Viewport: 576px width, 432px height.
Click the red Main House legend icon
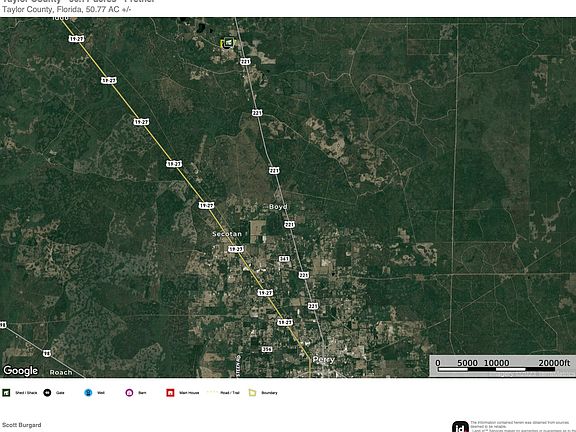click(170, 393)
